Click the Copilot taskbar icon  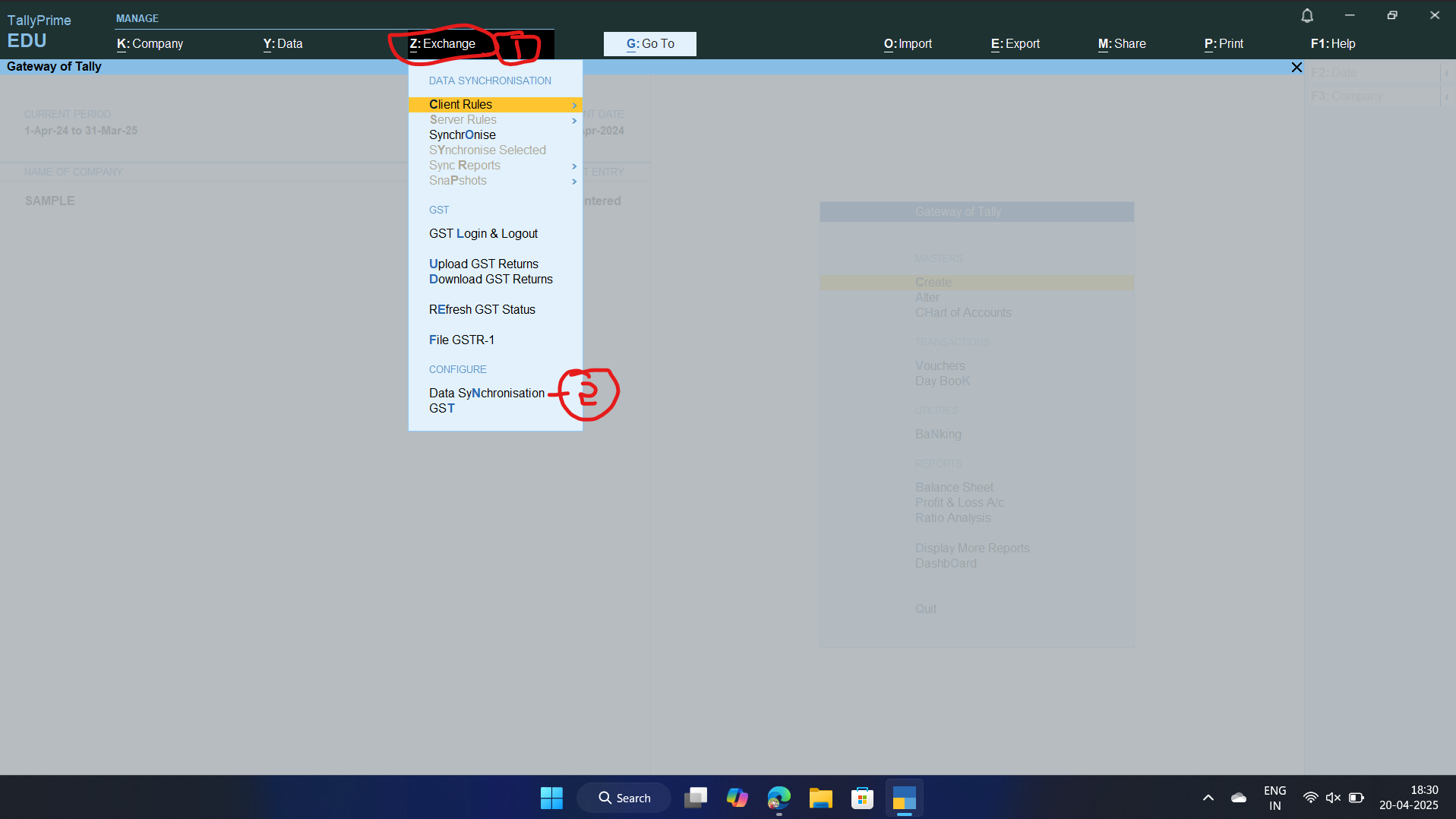click(737, 798)
